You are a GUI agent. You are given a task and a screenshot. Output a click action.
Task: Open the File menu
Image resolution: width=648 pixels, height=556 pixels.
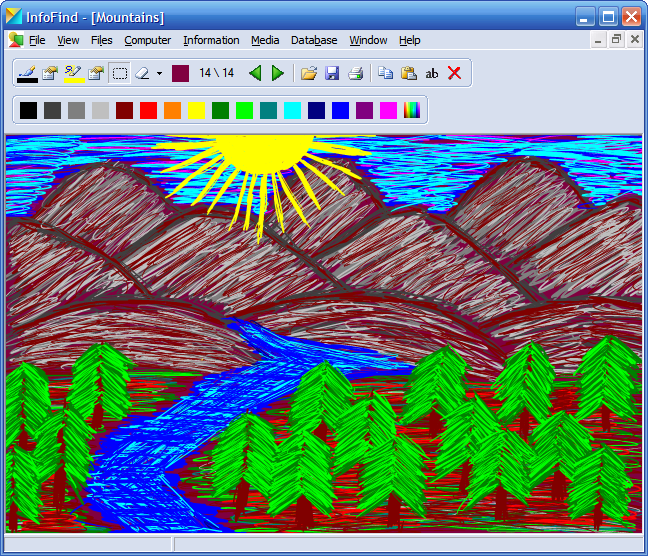pyautogui.click(x=37, y=40)
